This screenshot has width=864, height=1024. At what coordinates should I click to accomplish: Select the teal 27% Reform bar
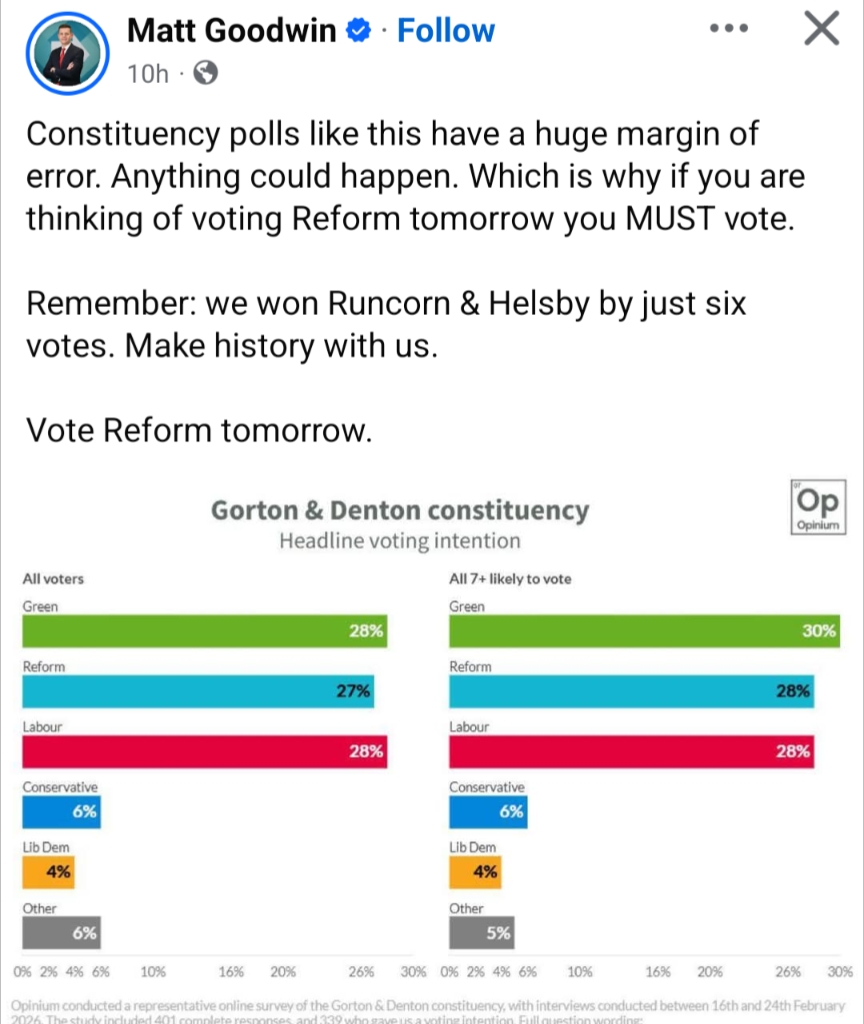click(x=200, y=691)
